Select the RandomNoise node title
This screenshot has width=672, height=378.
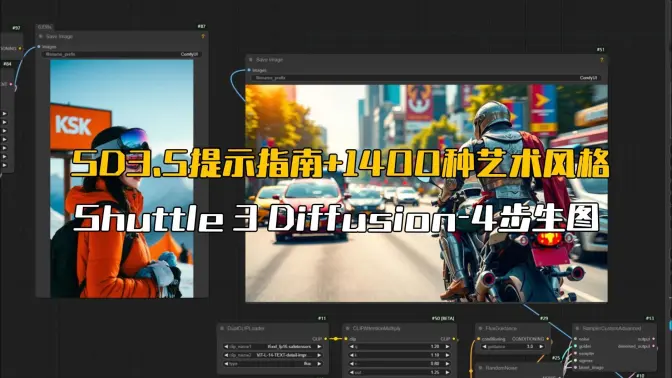click(x=501, y=368)
